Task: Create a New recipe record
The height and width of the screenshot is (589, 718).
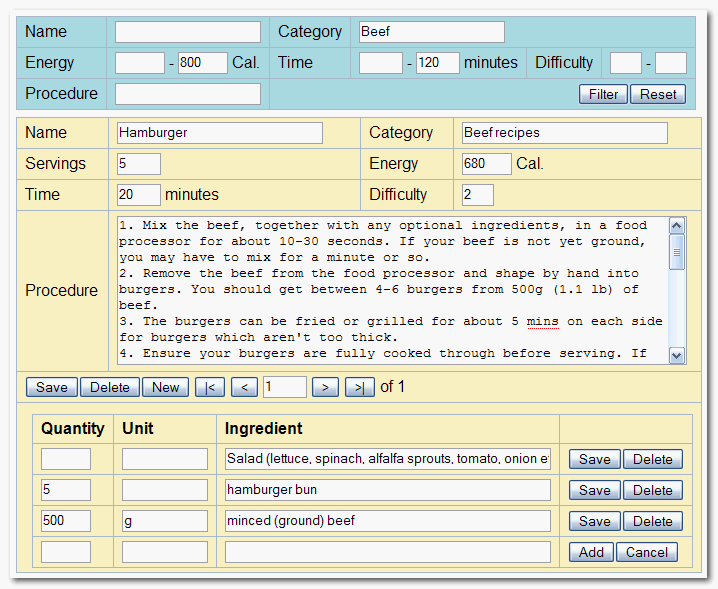Action: click(x=165, y=387)
